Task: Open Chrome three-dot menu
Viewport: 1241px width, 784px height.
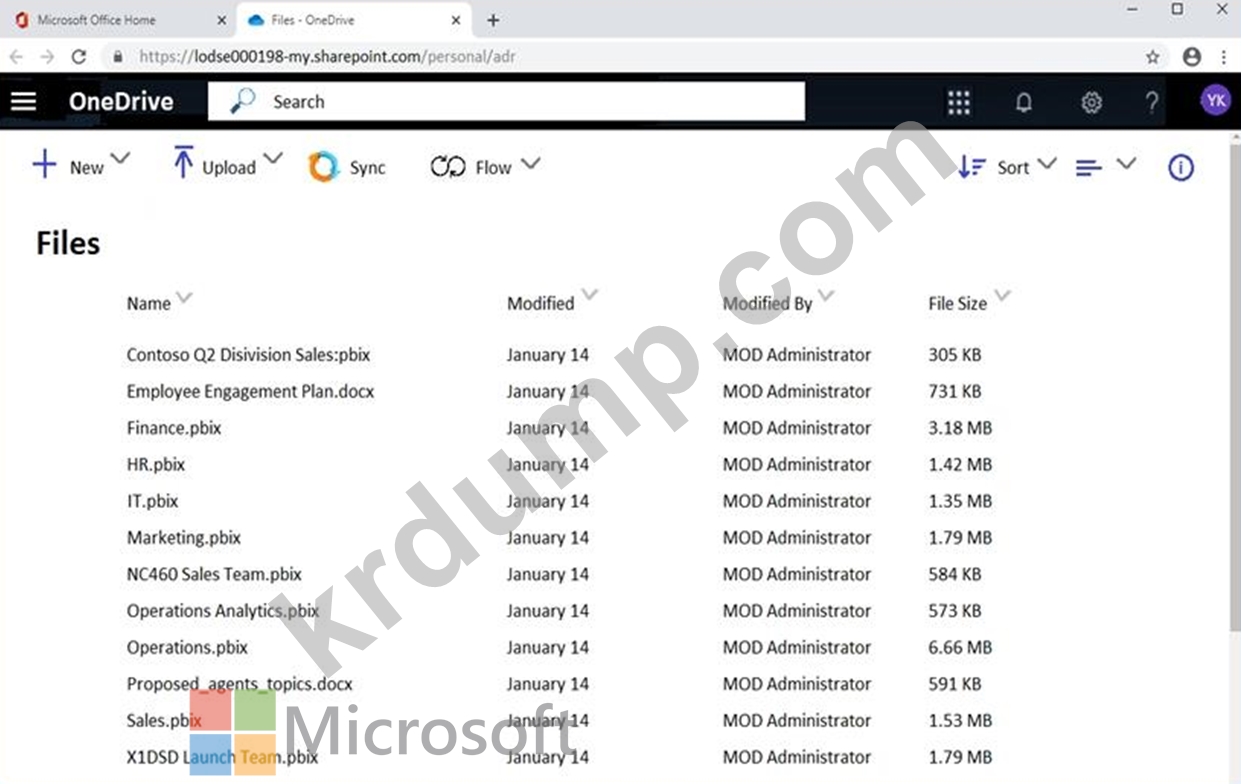Action: (1224, 57)
